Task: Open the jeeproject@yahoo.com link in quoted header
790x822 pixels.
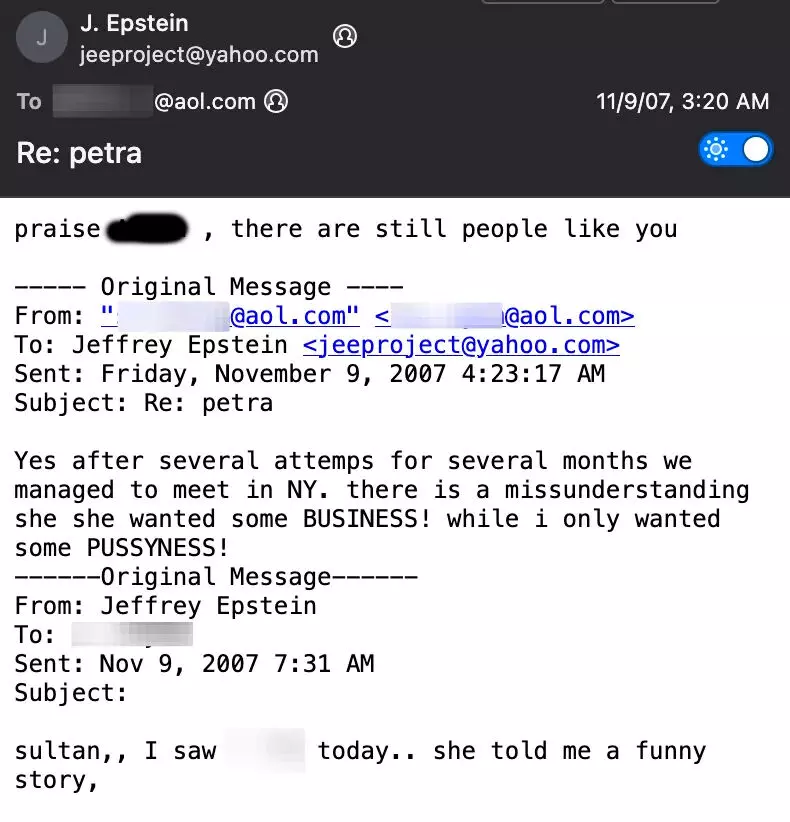Action: pos(460,345)
